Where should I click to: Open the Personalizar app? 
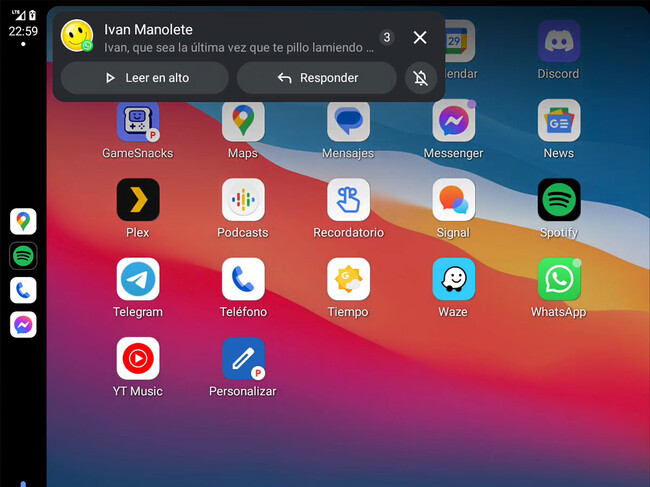pos(243,359)
